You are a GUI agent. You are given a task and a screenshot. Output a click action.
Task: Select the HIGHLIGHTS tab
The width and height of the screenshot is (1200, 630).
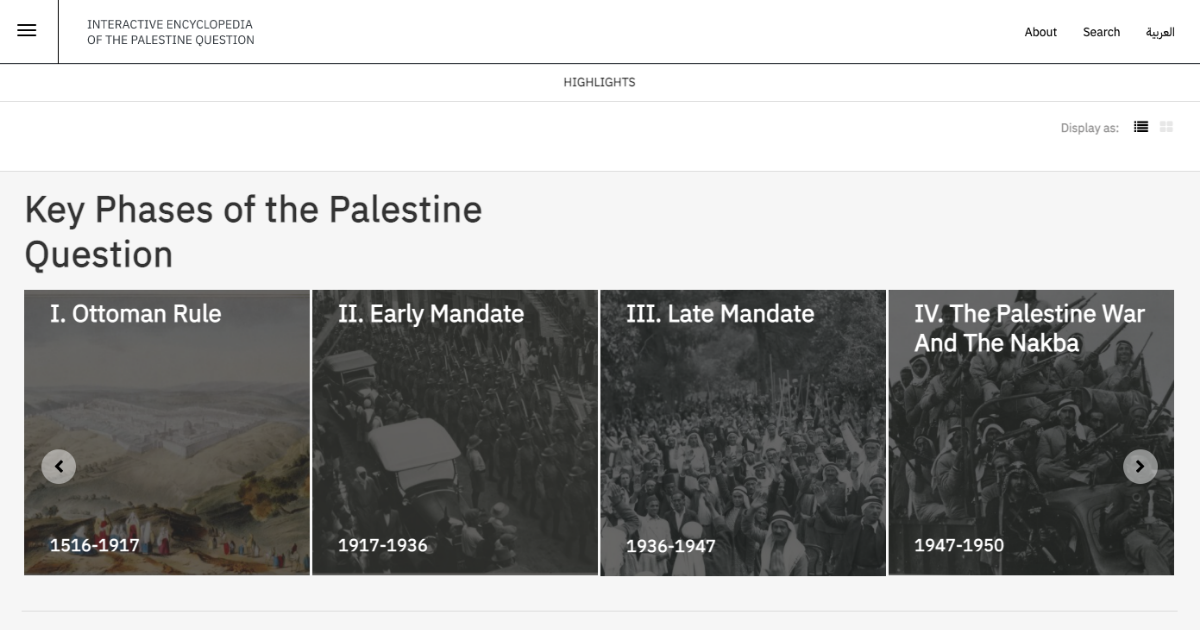point(599,82)
